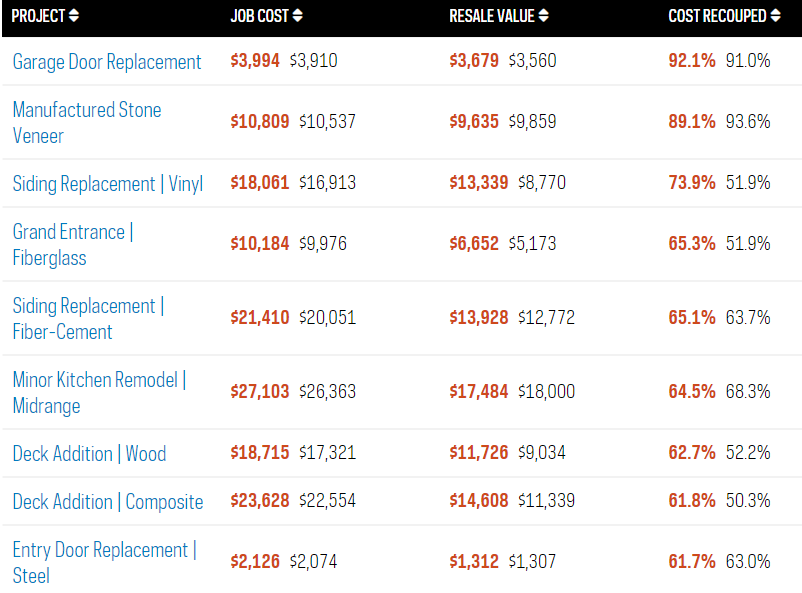Select the 62.7% cost recouped value

(692, 453)
